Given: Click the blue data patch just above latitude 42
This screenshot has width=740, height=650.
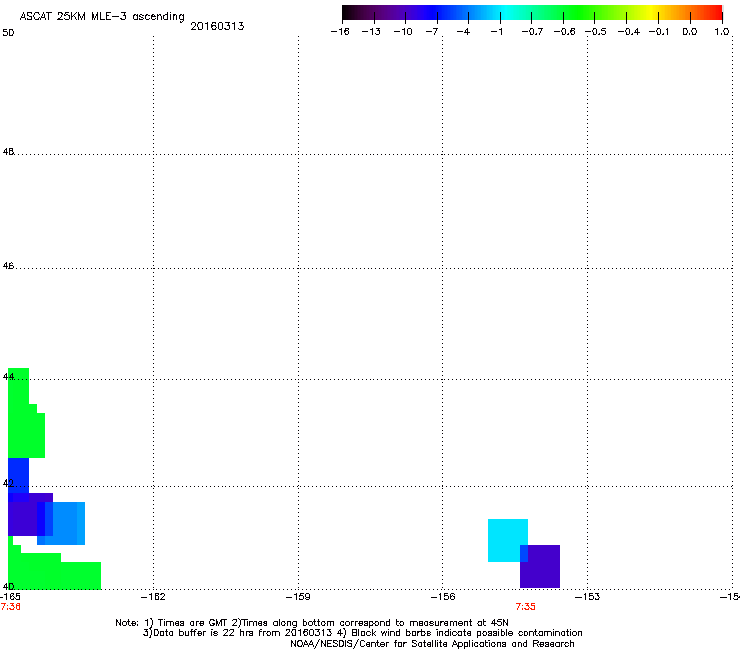Looking at the screenshot, I should coord(18,475).
